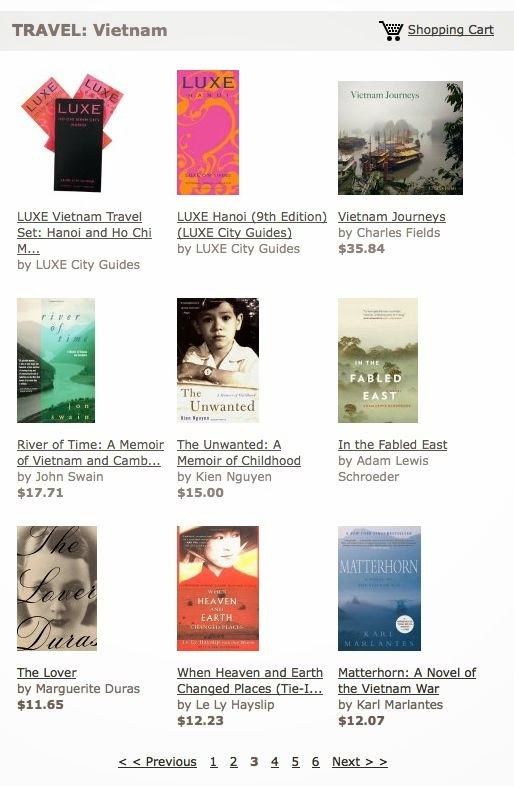Click the Matterhorn book cover thumbnail
Image resolution: width=514 pixels, height=786 pixels.
379,588
